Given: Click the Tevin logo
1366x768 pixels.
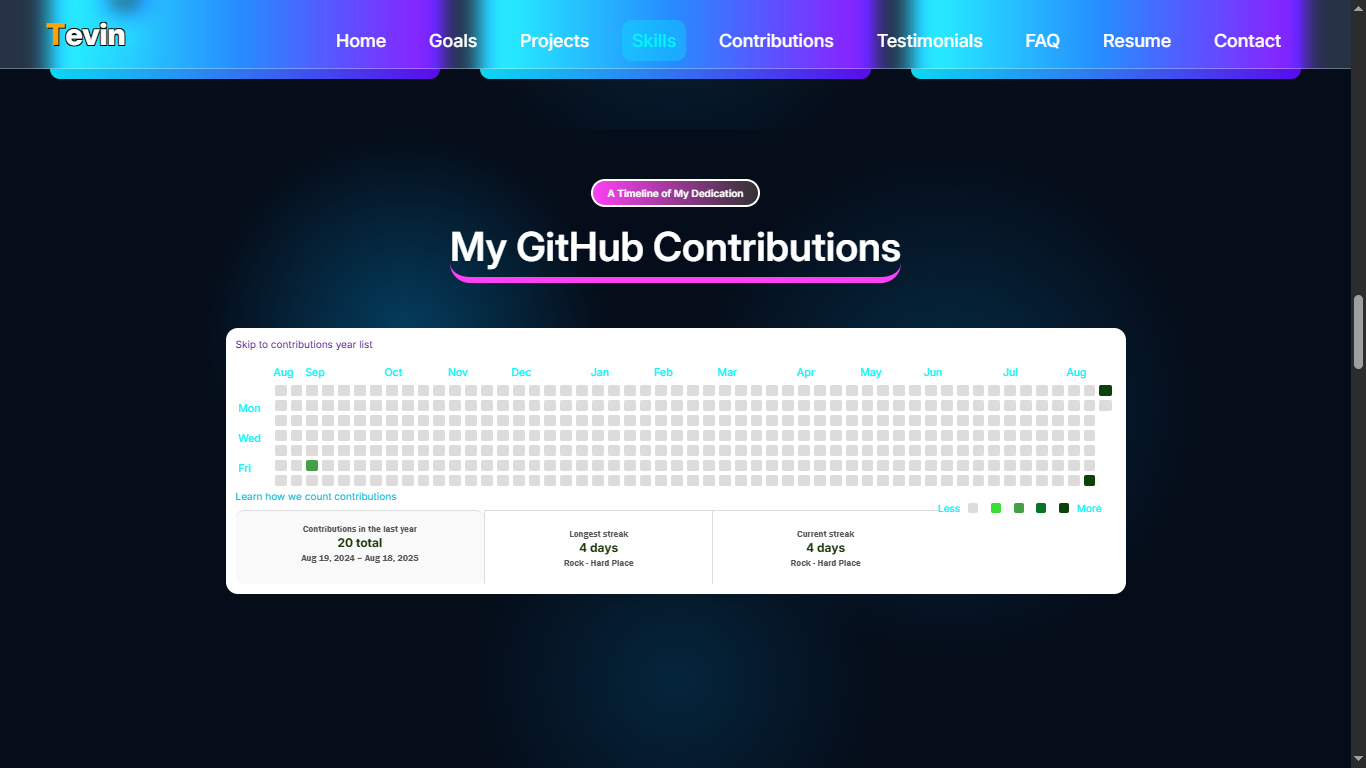Looking at the screenshot, I should (x=86, y=35).
